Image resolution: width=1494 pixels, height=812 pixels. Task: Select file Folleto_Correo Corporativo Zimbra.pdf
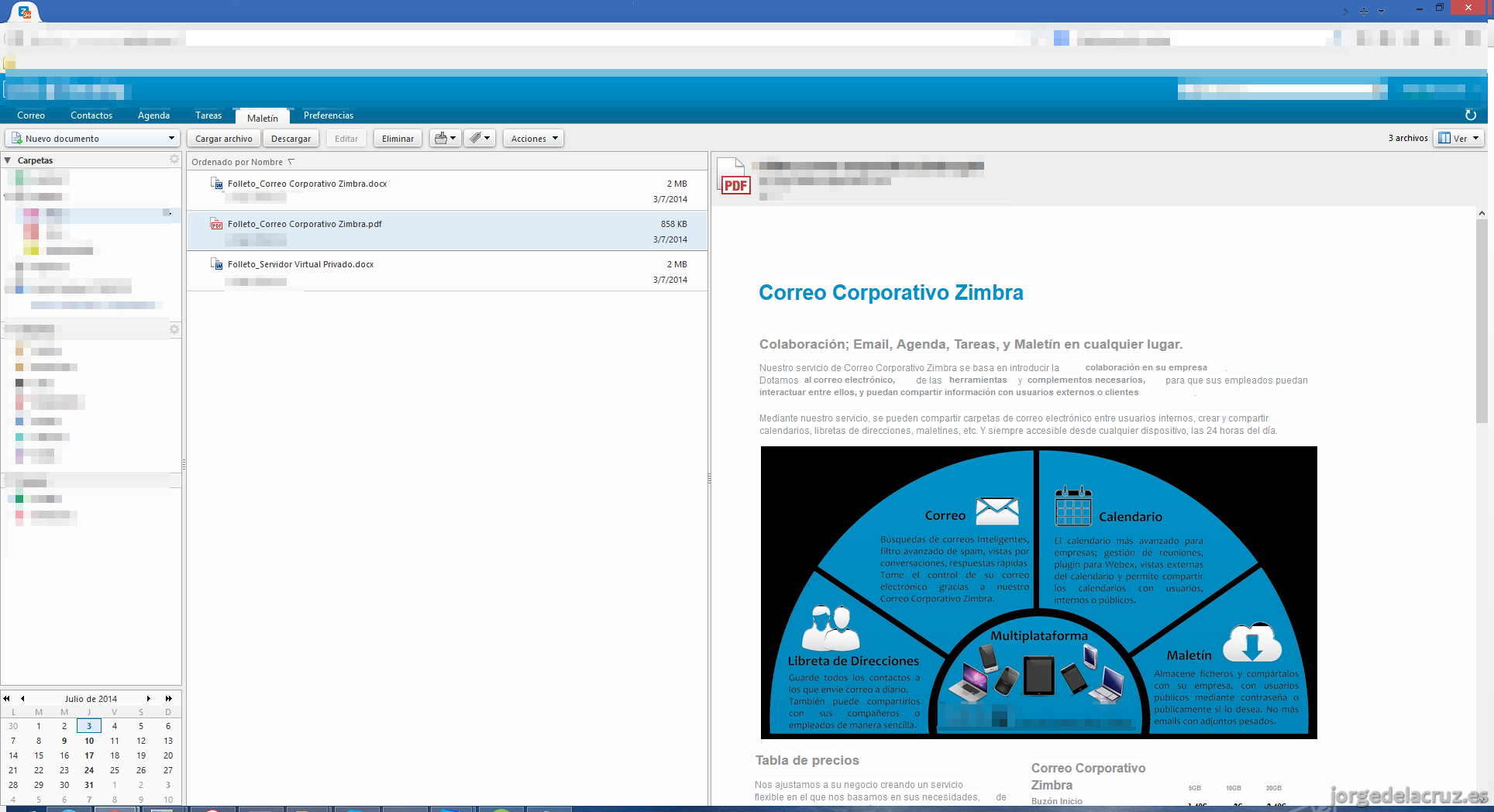click(x=447, y=231)
